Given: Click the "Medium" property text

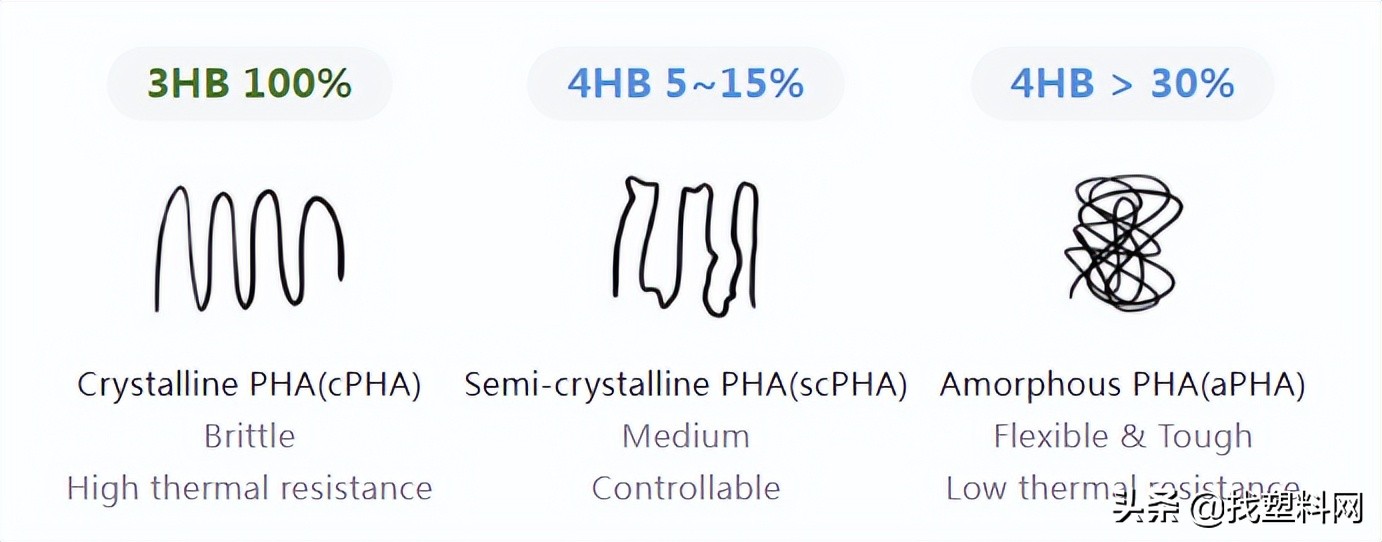Looking at the screenshot, I should tap(685, 436).
